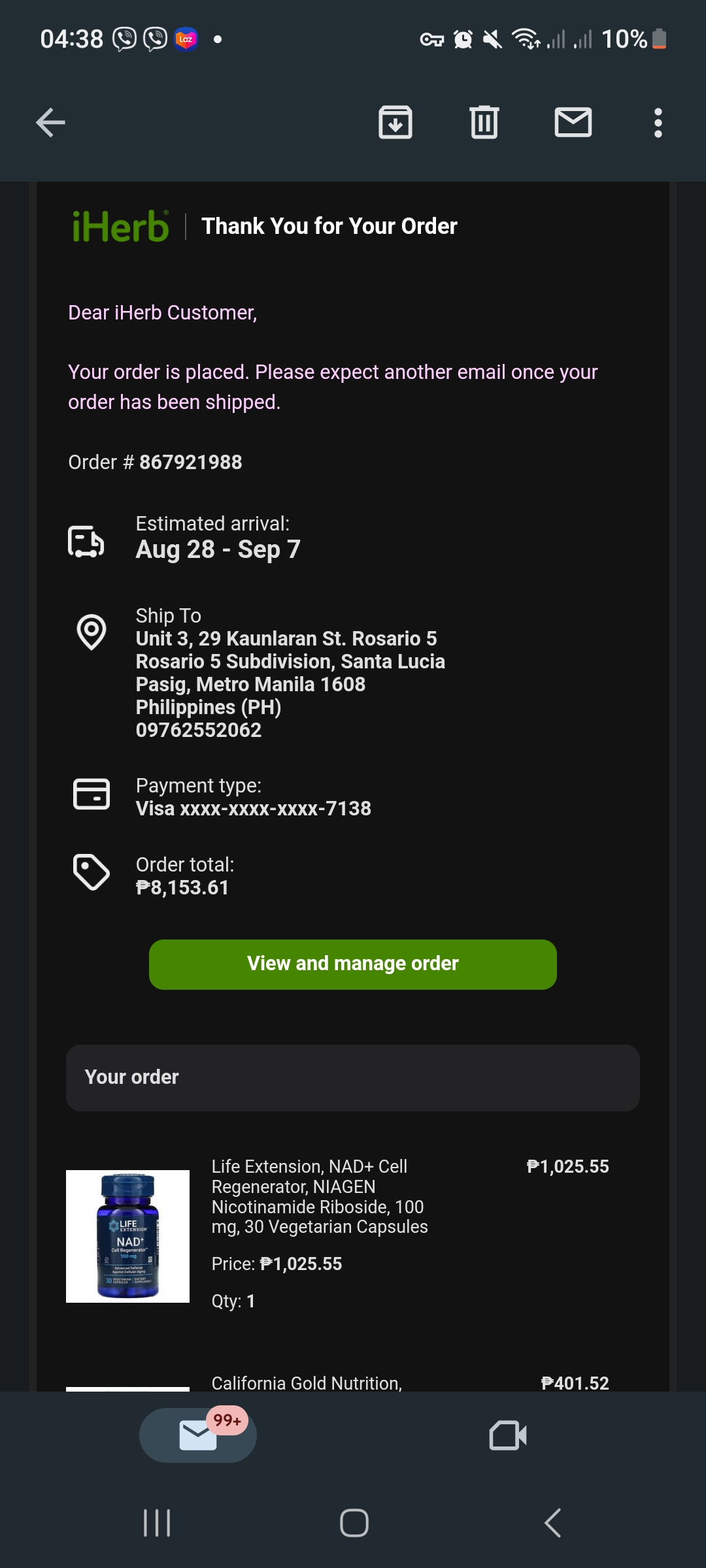This screenshot has width=706, height=1568.
Task: Tap the NAD+ Cell Regenerator product image
Action: 128,1236
